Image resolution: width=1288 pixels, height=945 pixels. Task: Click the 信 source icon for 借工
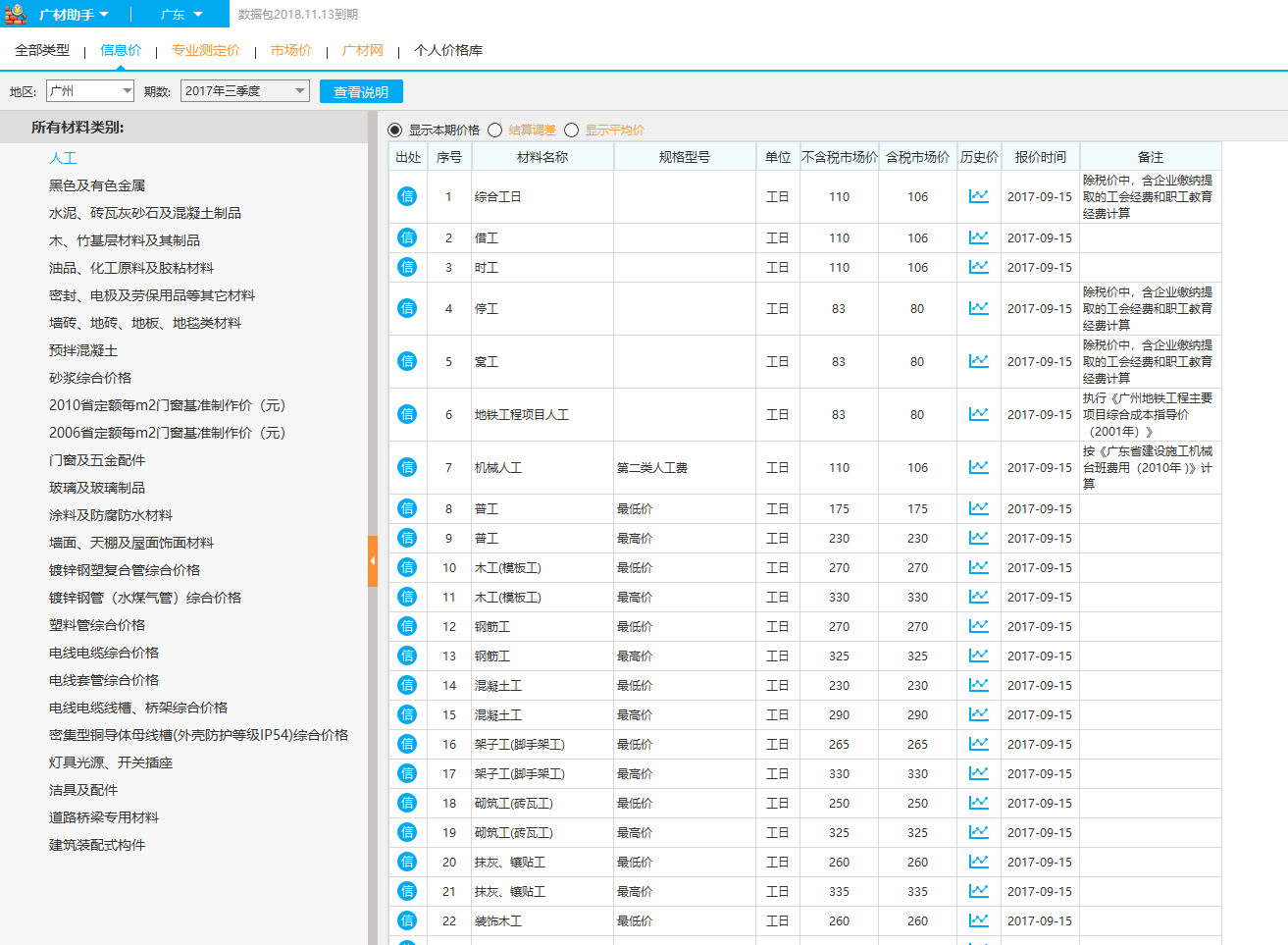[407, 237]
